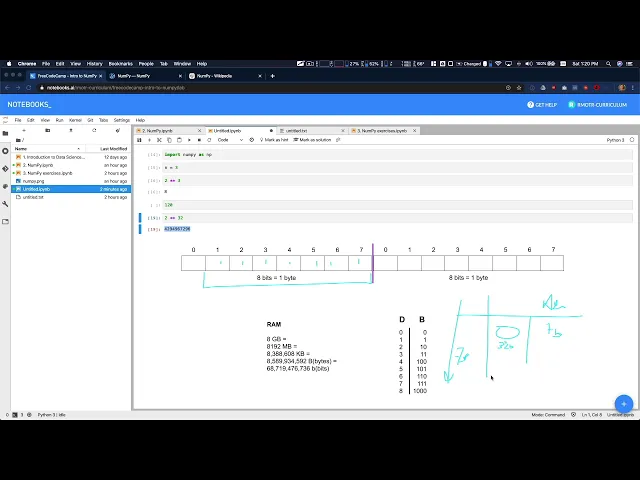Create a new launcher with plus icon
Image resolution: width=640 pixels, height=480 pixels.
tap(24, 130)
